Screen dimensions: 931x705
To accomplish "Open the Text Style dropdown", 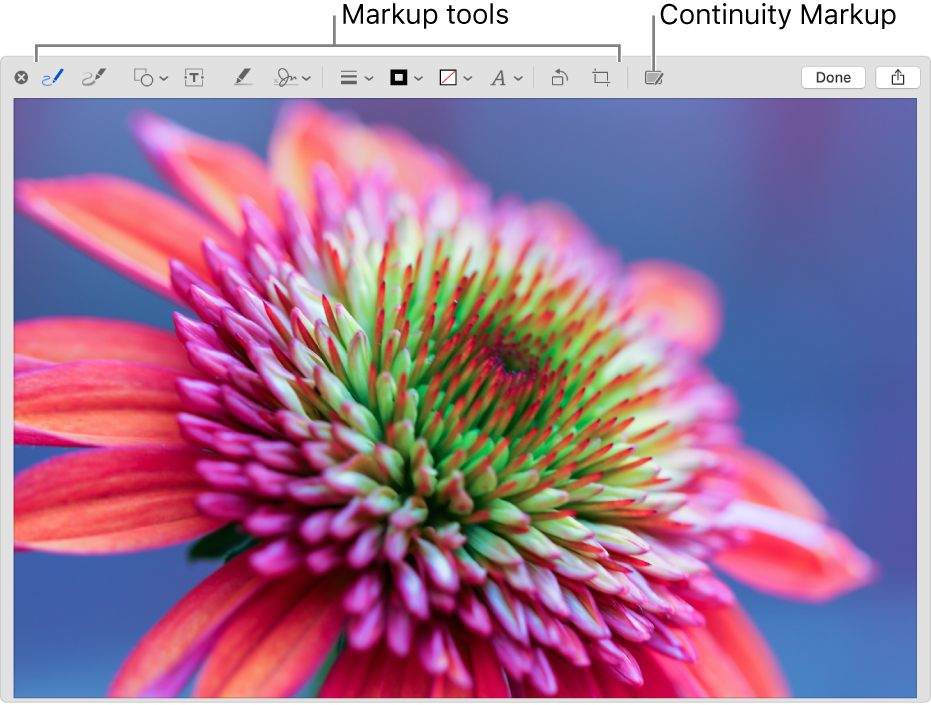I will click(x=518, y=77).
